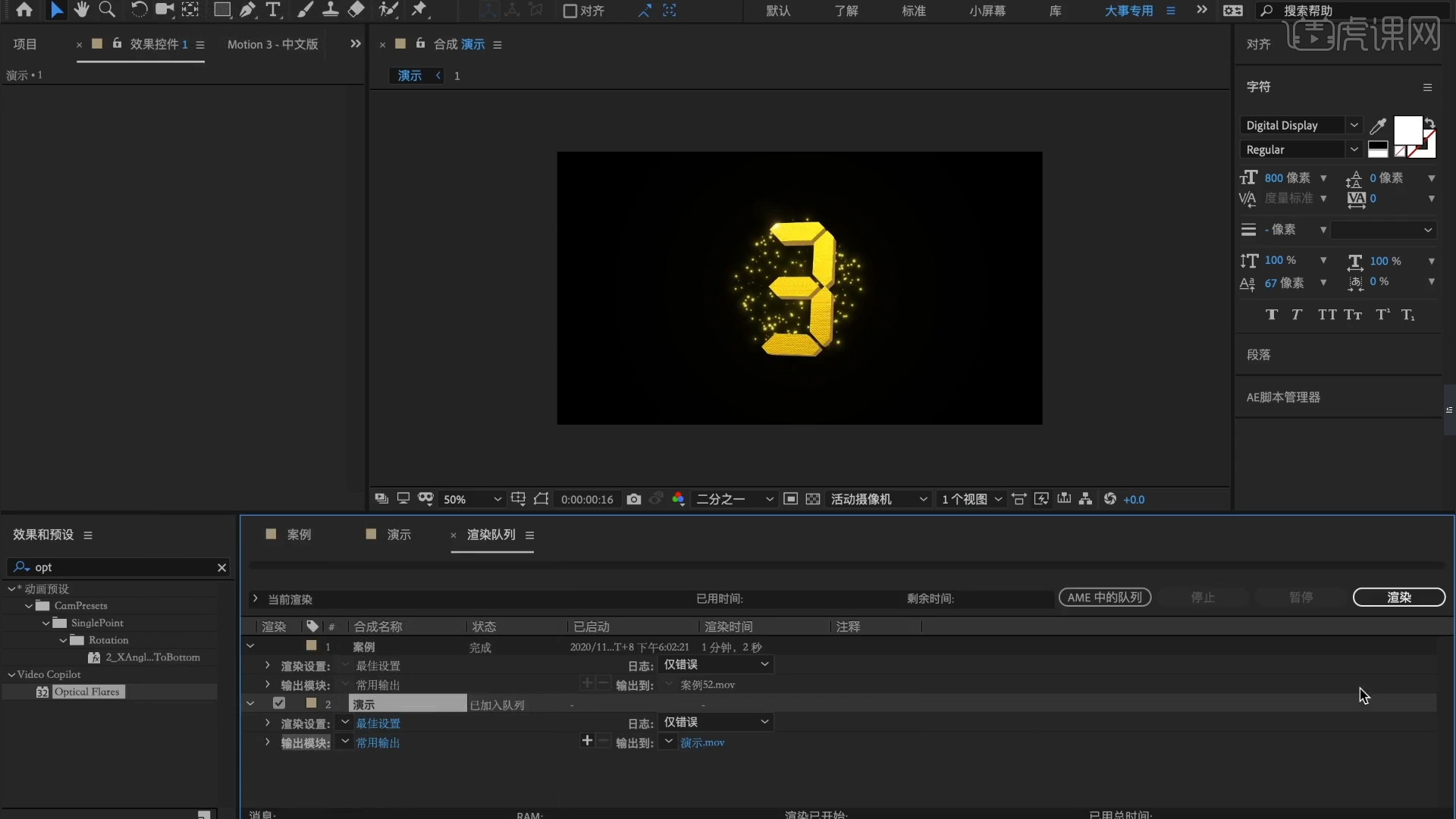Select the Pen tool
Image resolution: width=1456 pixels, height=819 pixels.
(247, 10)
